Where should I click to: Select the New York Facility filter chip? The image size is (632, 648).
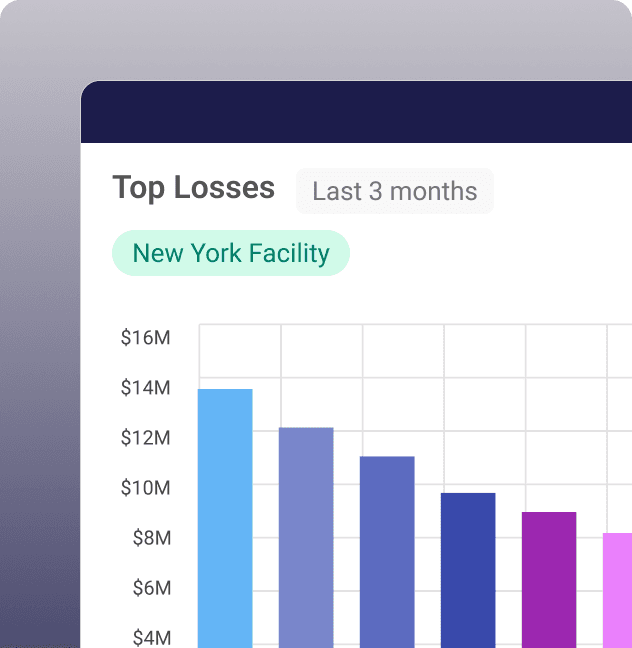230,253
